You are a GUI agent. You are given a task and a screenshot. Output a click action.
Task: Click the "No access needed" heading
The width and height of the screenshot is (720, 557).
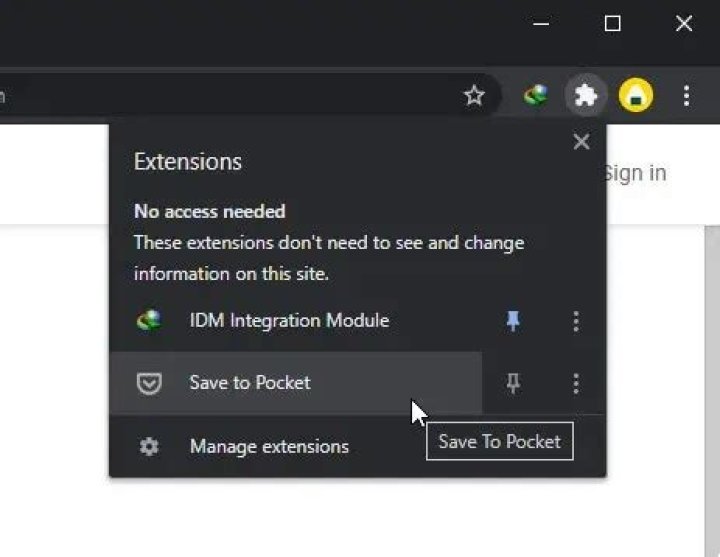click(210, 212)
